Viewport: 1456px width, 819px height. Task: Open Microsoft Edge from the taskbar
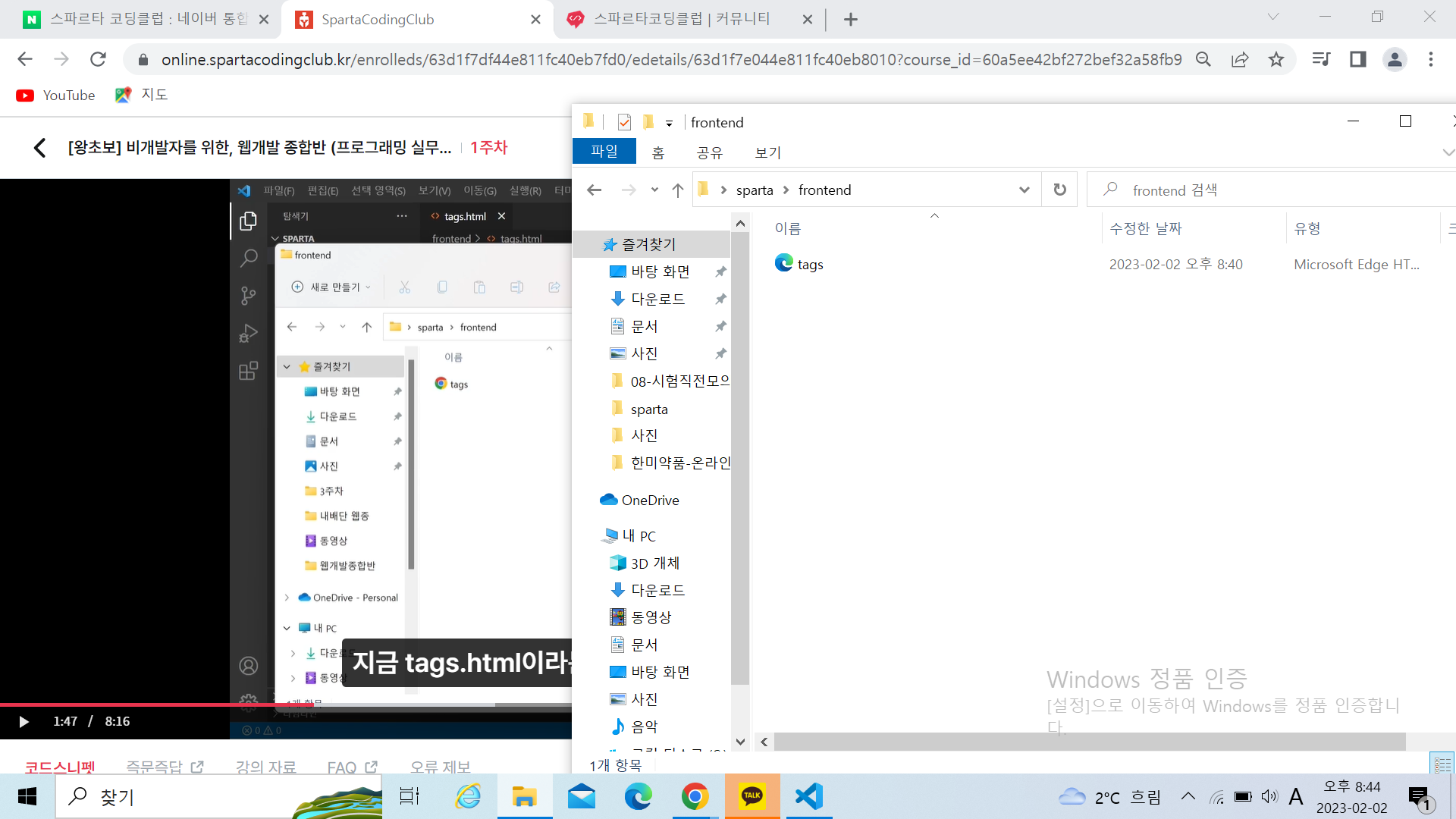click(639, 796)
